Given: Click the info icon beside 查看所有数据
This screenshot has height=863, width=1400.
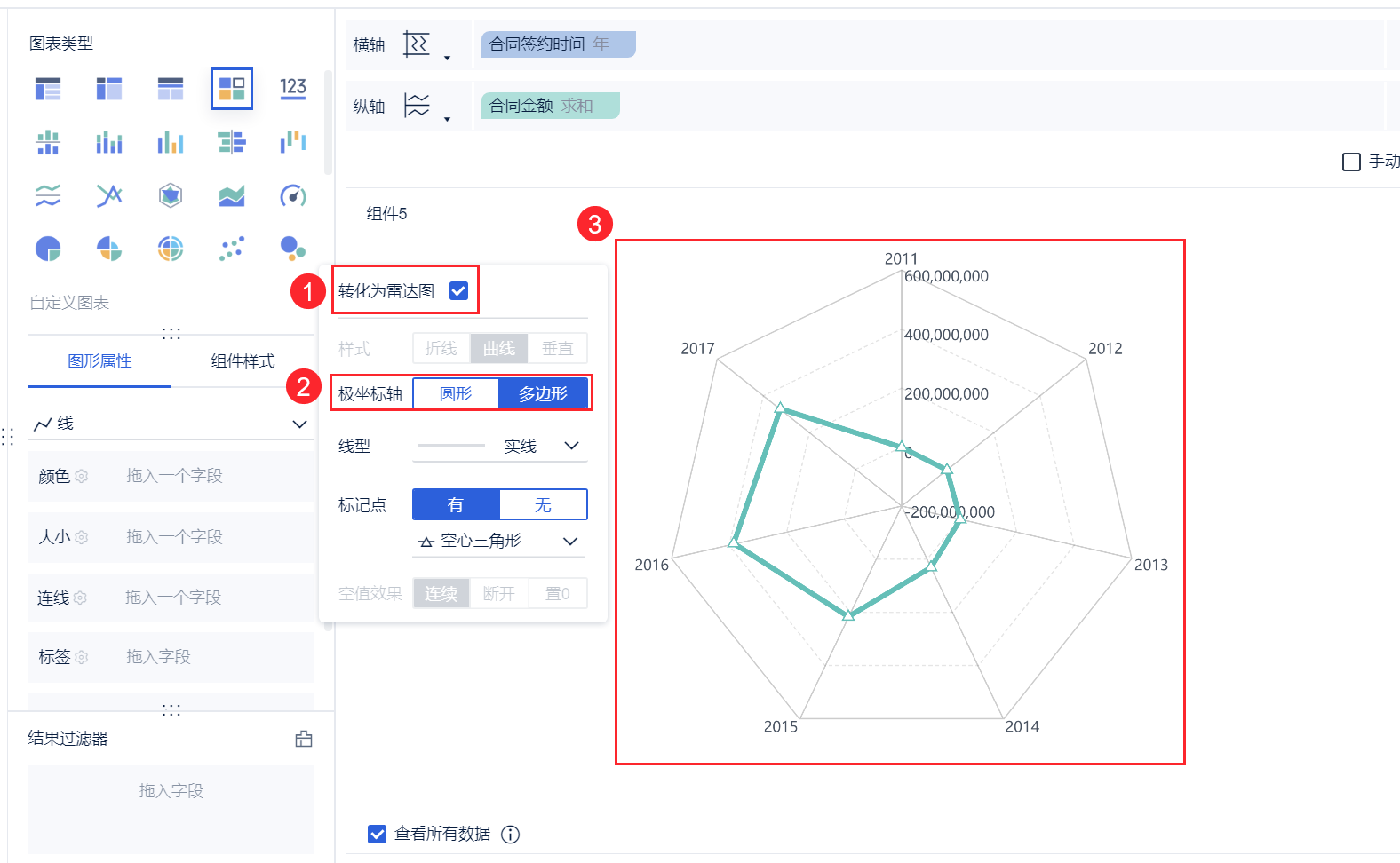Looking at the screenshot, I should click(510, 834).
